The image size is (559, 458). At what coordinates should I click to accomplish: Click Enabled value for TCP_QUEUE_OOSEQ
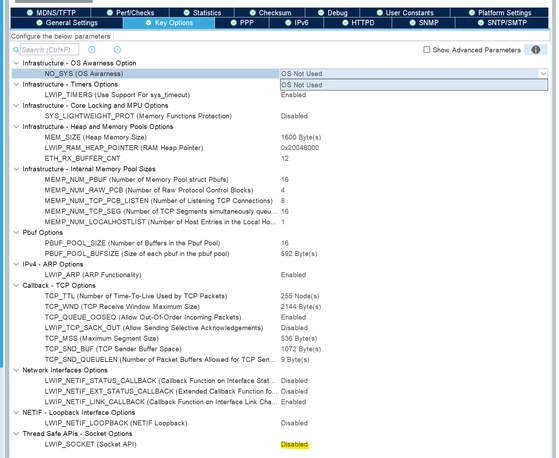[x=293, y=317]
